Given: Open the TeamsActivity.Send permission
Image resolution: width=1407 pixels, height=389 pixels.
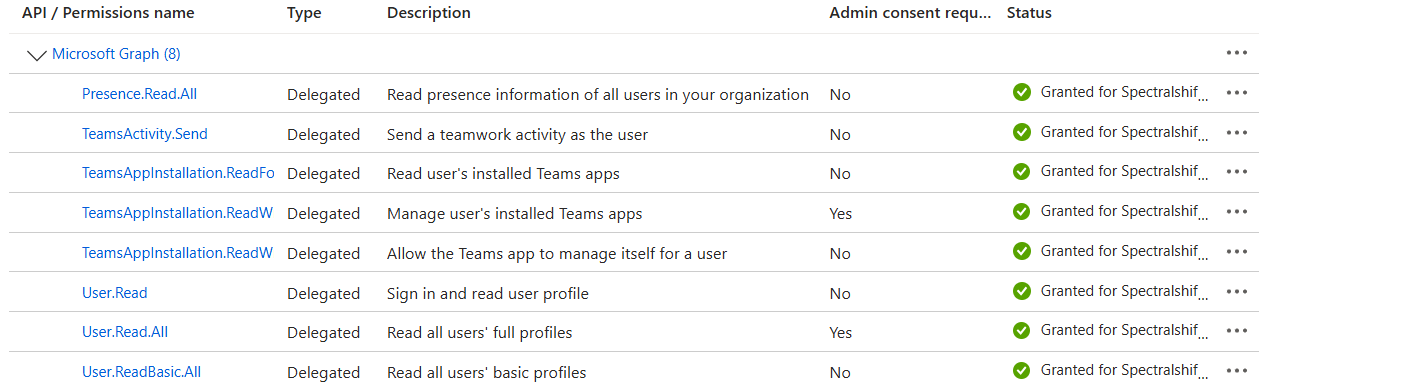Looking at the screenshot, I should point(145,134).
